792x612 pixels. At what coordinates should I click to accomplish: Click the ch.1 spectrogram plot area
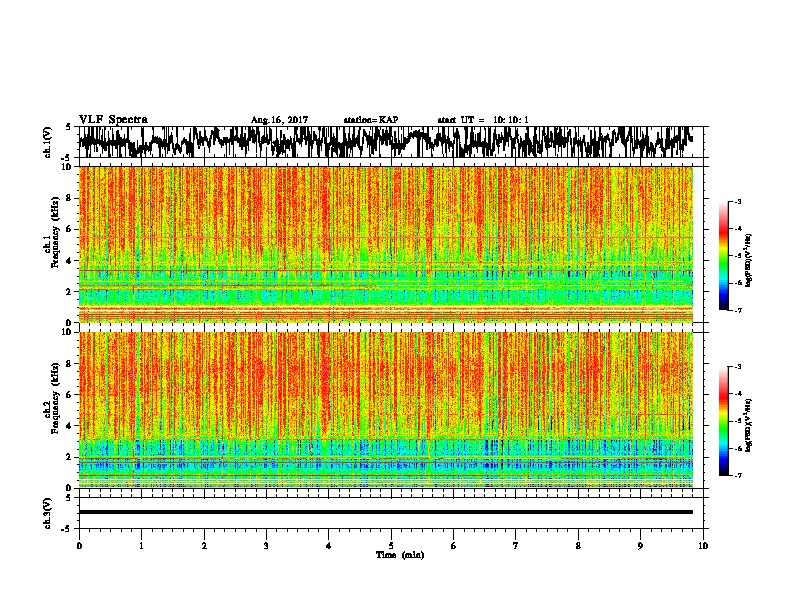(385, 244)
